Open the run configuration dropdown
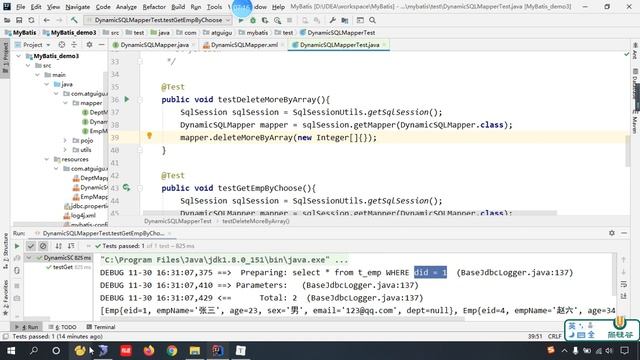The image size is (640, 360). tap(158, 20)
